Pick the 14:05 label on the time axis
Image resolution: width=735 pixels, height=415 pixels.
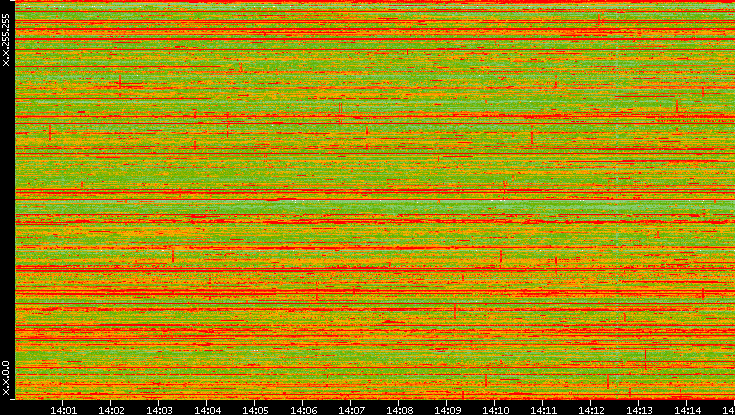(x=255, y=410)
